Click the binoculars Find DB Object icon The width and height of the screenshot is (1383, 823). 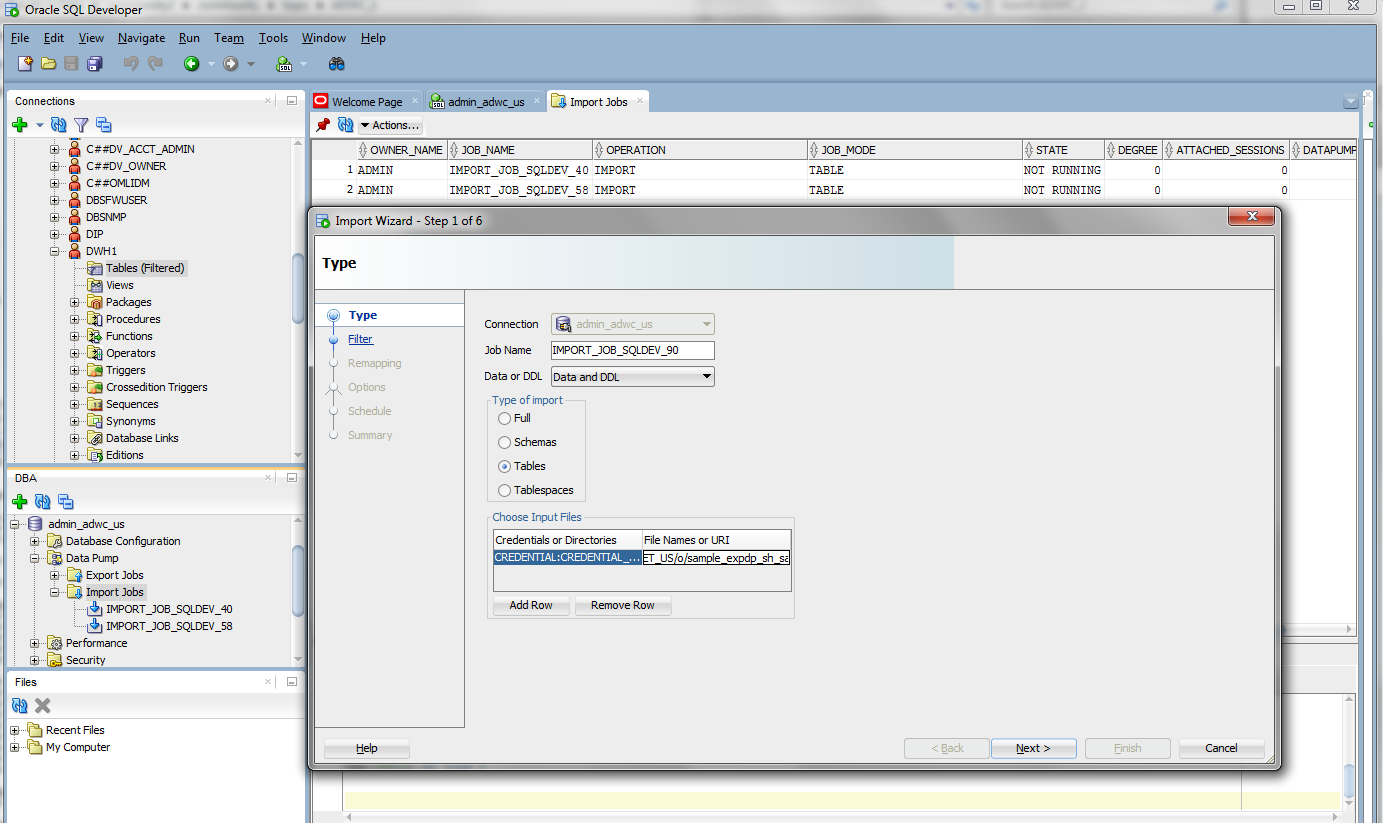pyautogui.click(x=337, y=64)
